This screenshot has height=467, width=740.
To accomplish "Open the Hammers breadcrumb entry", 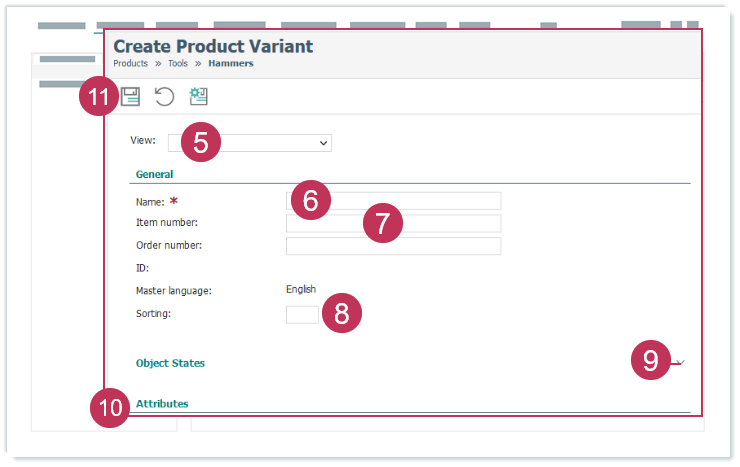I will pyautogui.click(x=230, y=63).
